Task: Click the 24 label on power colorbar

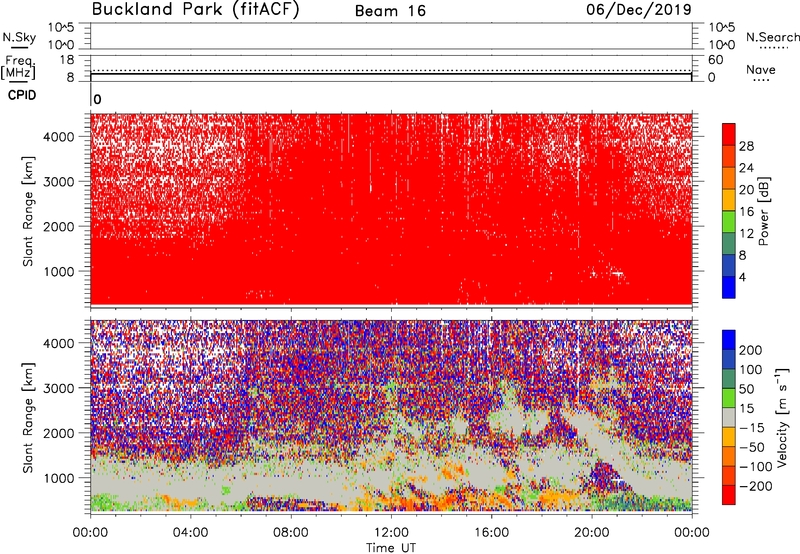Action: pos(746,168)
